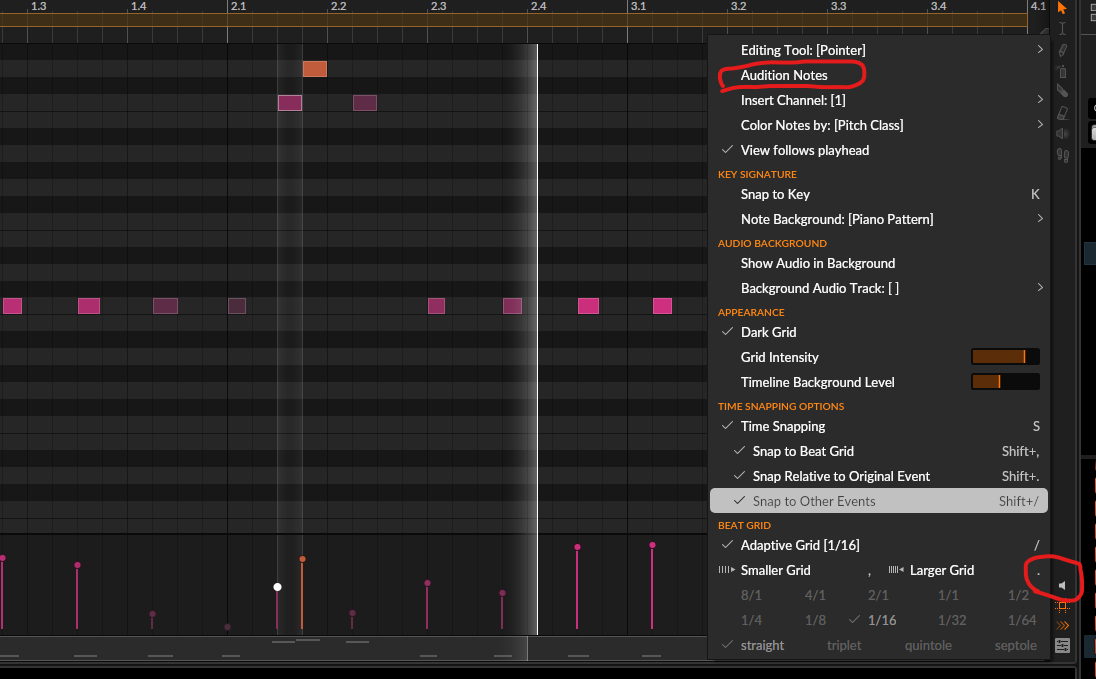Click the orange velocity stem handle

tap(302, 559)
